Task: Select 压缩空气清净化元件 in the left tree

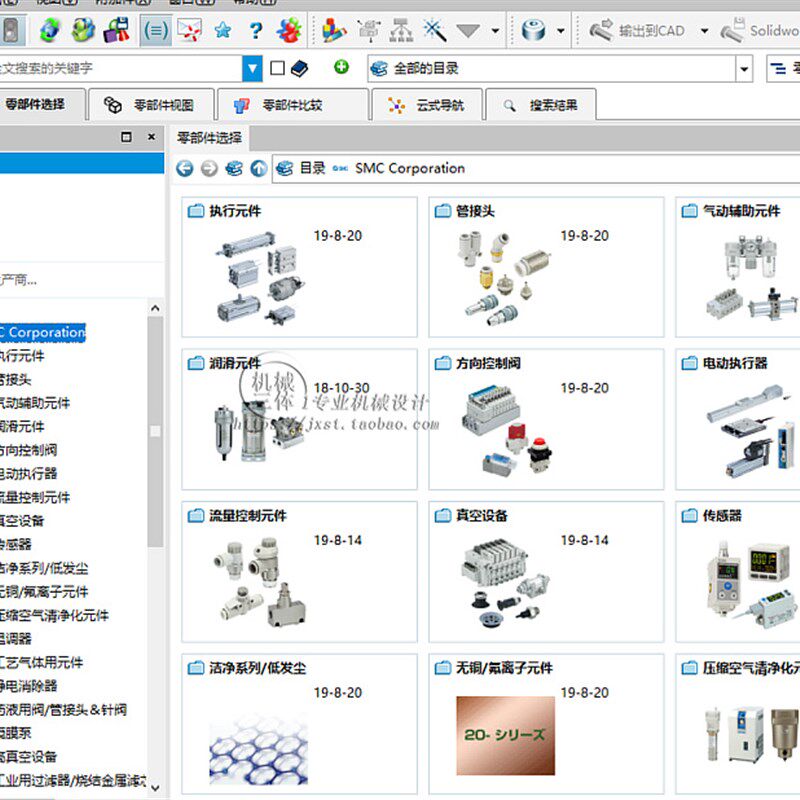Action: pyautogui.click(x=54, y=615)
